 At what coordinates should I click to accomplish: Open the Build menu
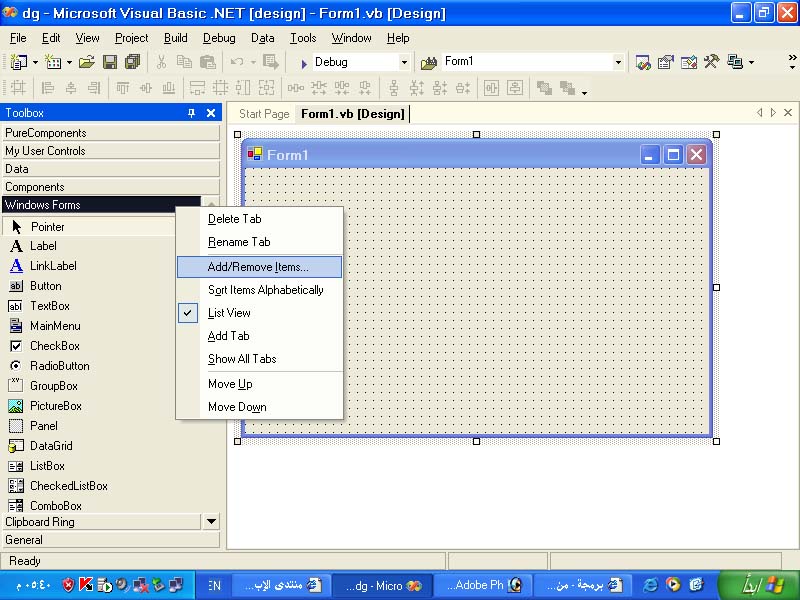(176, 38)
